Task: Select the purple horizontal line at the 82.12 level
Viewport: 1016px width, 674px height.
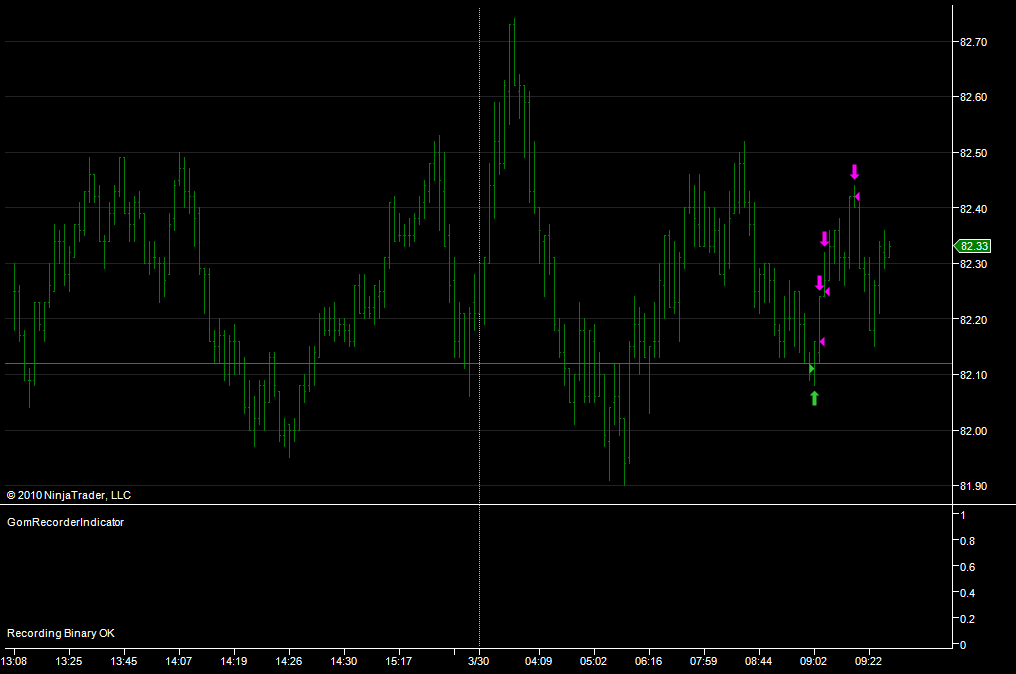Action: point(478,364)
